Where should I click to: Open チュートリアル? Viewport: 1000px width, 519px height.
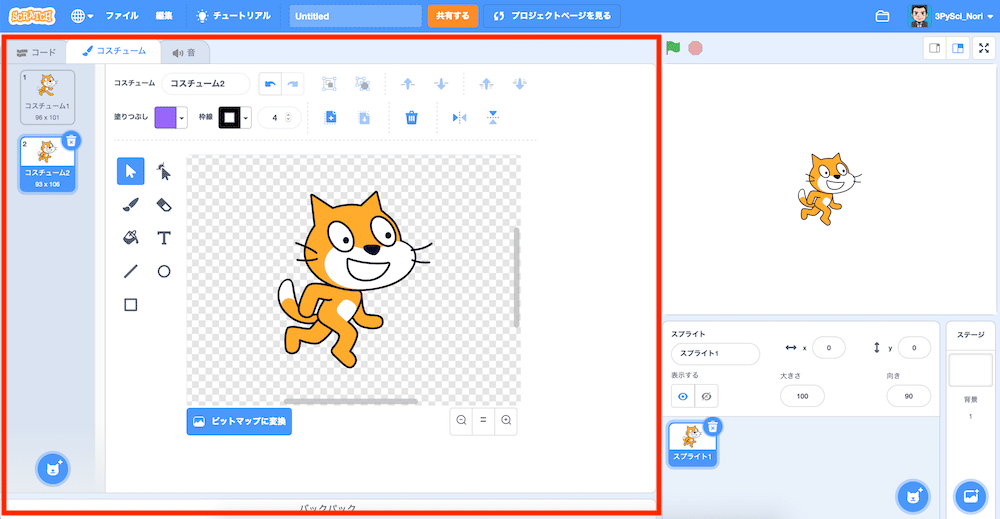[233, 16]
